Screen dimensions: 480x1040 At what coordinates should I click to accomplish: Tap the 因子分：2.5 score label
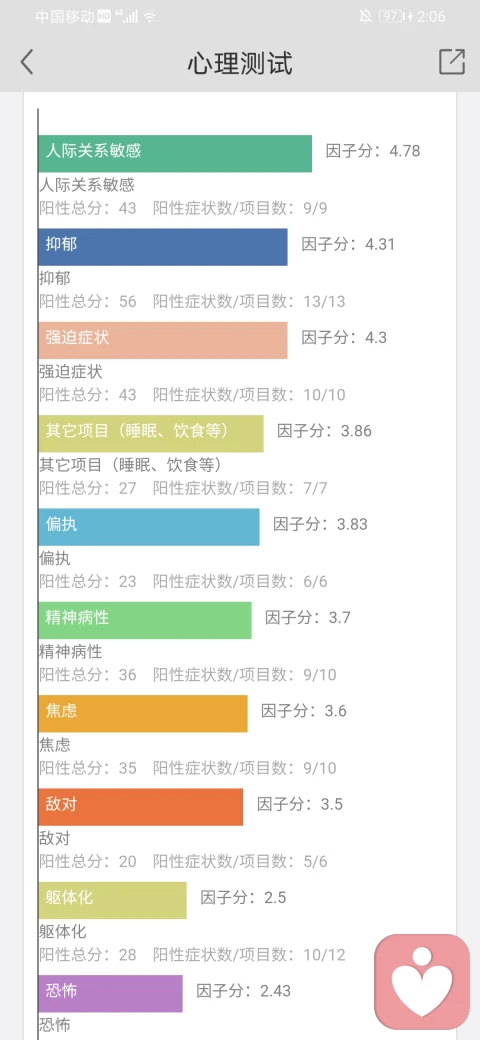point(243,897)
